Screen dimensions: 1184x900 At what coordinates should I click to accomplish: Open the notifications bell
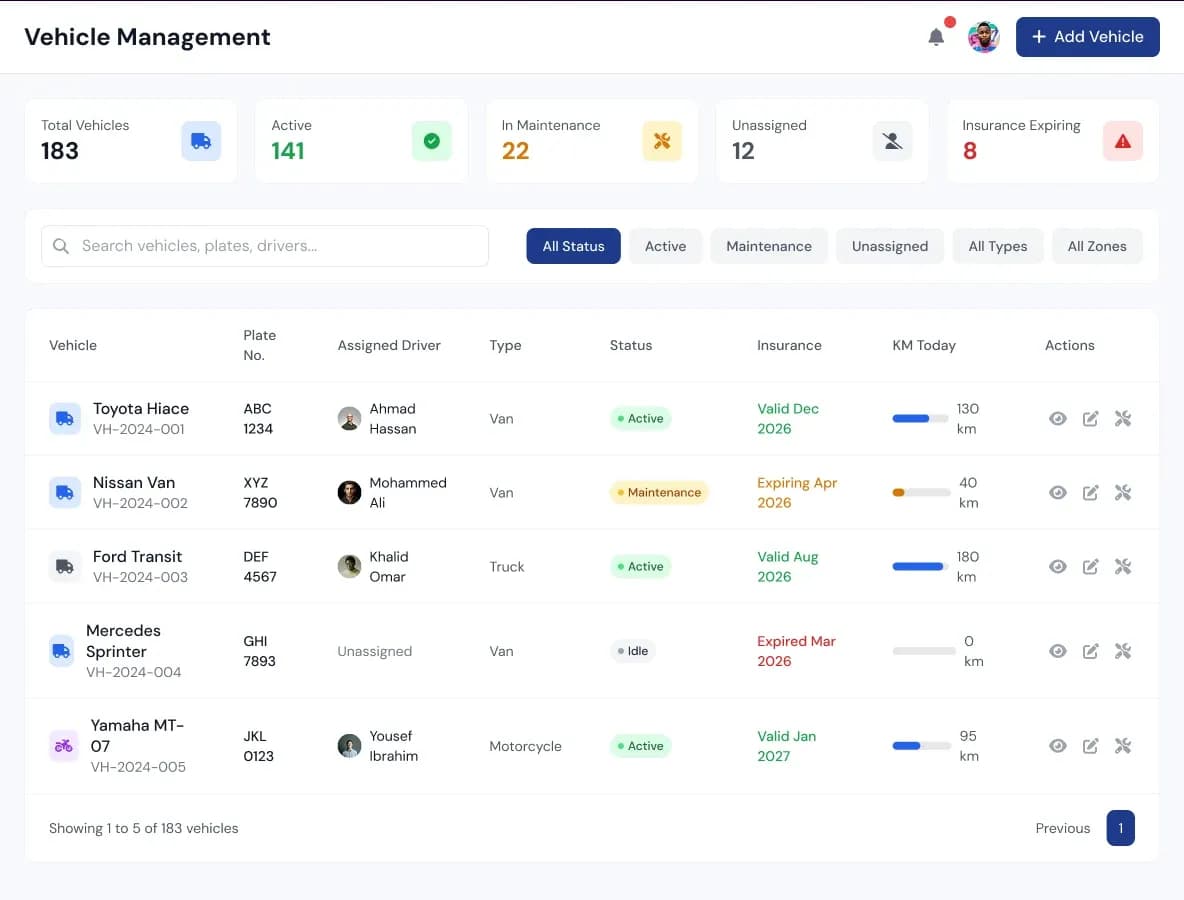pos(936,36)
